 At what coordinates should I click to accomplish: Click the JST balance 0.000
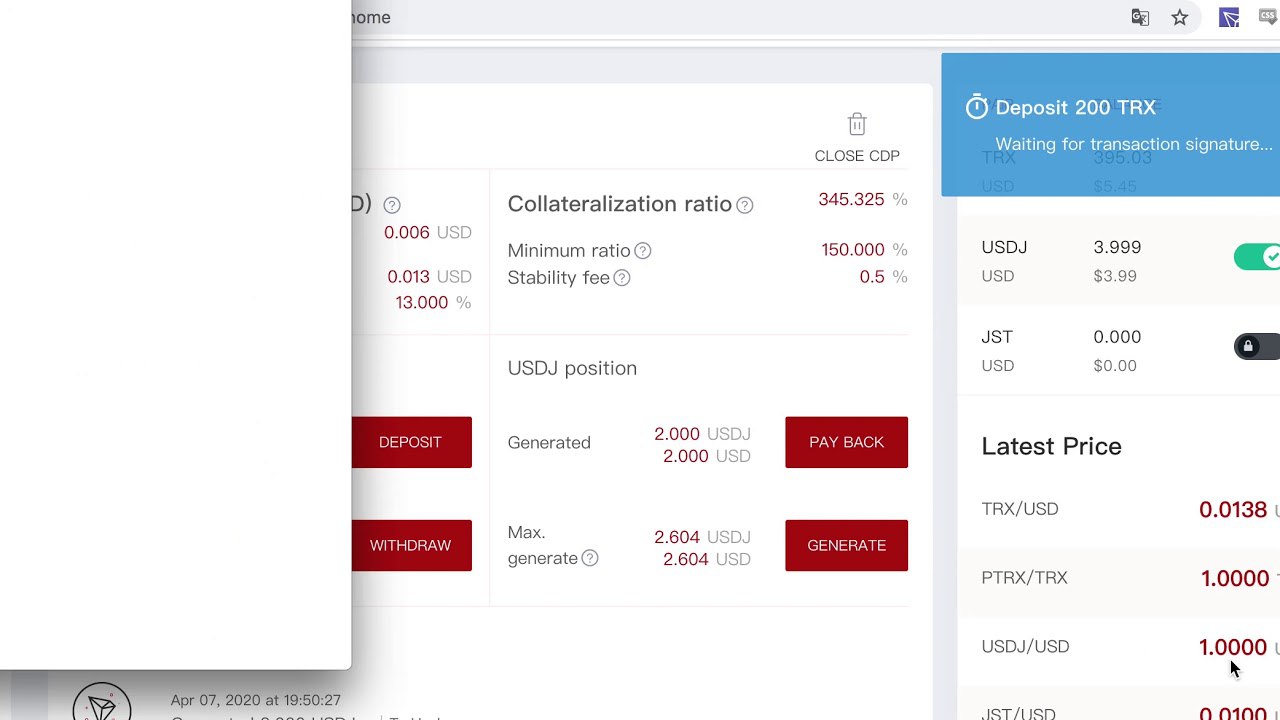coord(1117,337)
